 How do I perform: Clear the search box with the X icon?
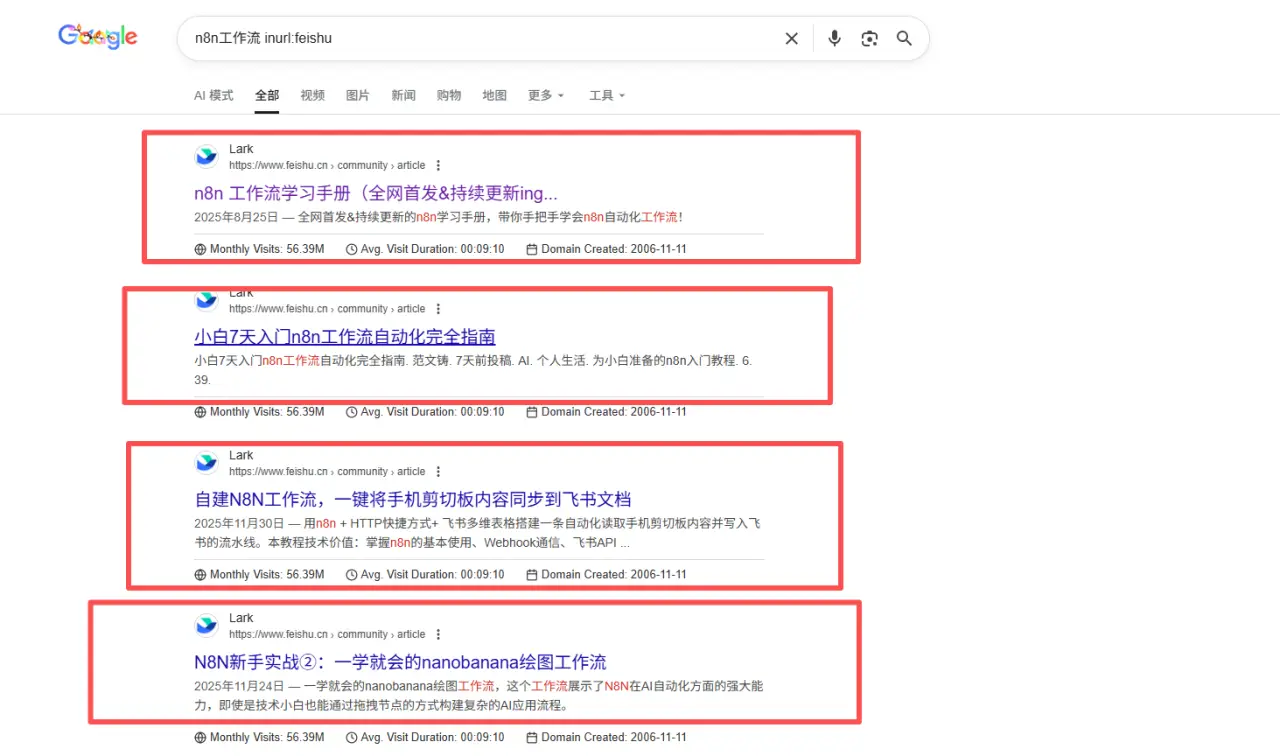coord(791,39)
